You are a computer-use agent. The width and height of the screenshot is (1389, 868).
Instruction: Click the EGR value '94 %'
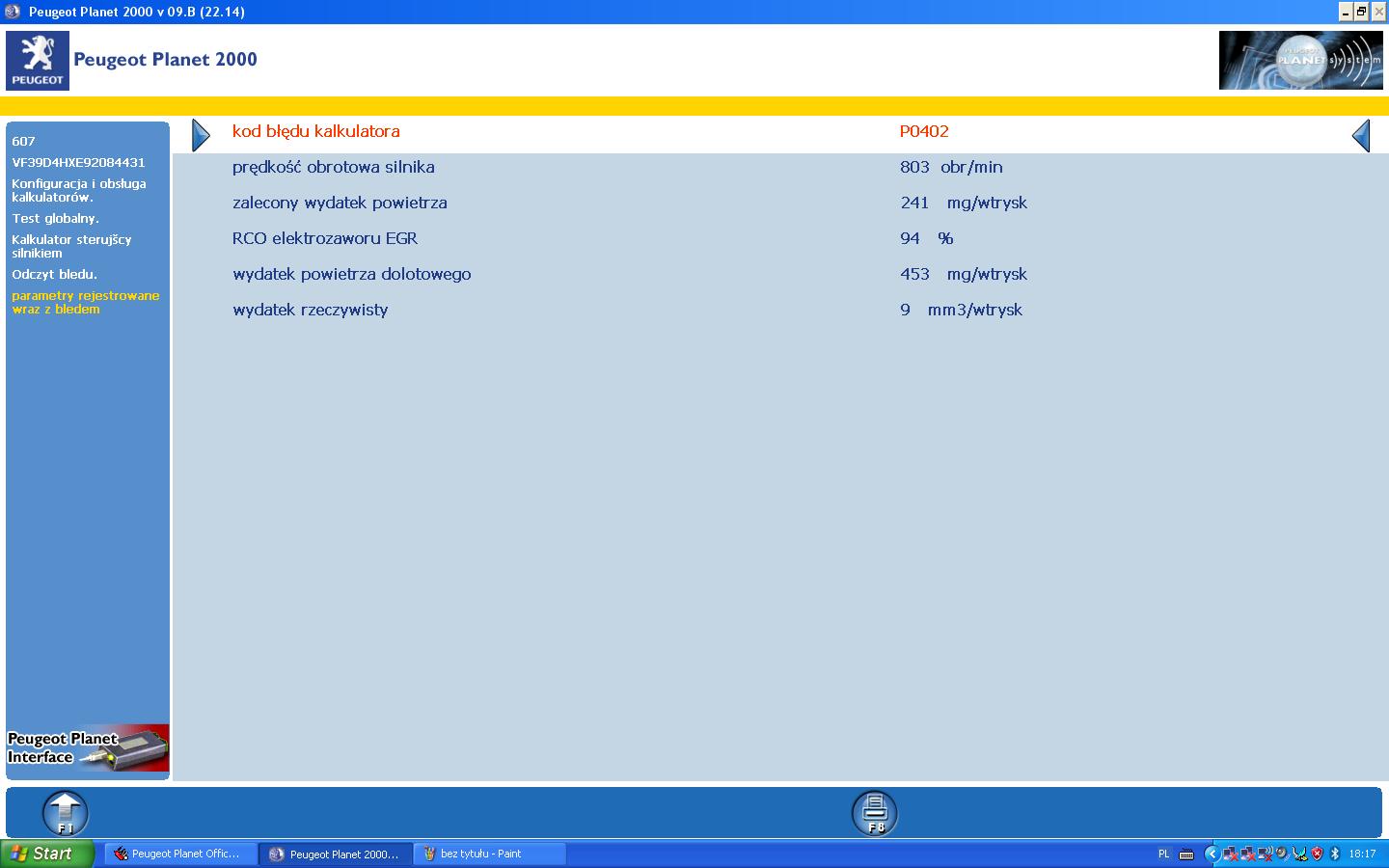(926, 238)
